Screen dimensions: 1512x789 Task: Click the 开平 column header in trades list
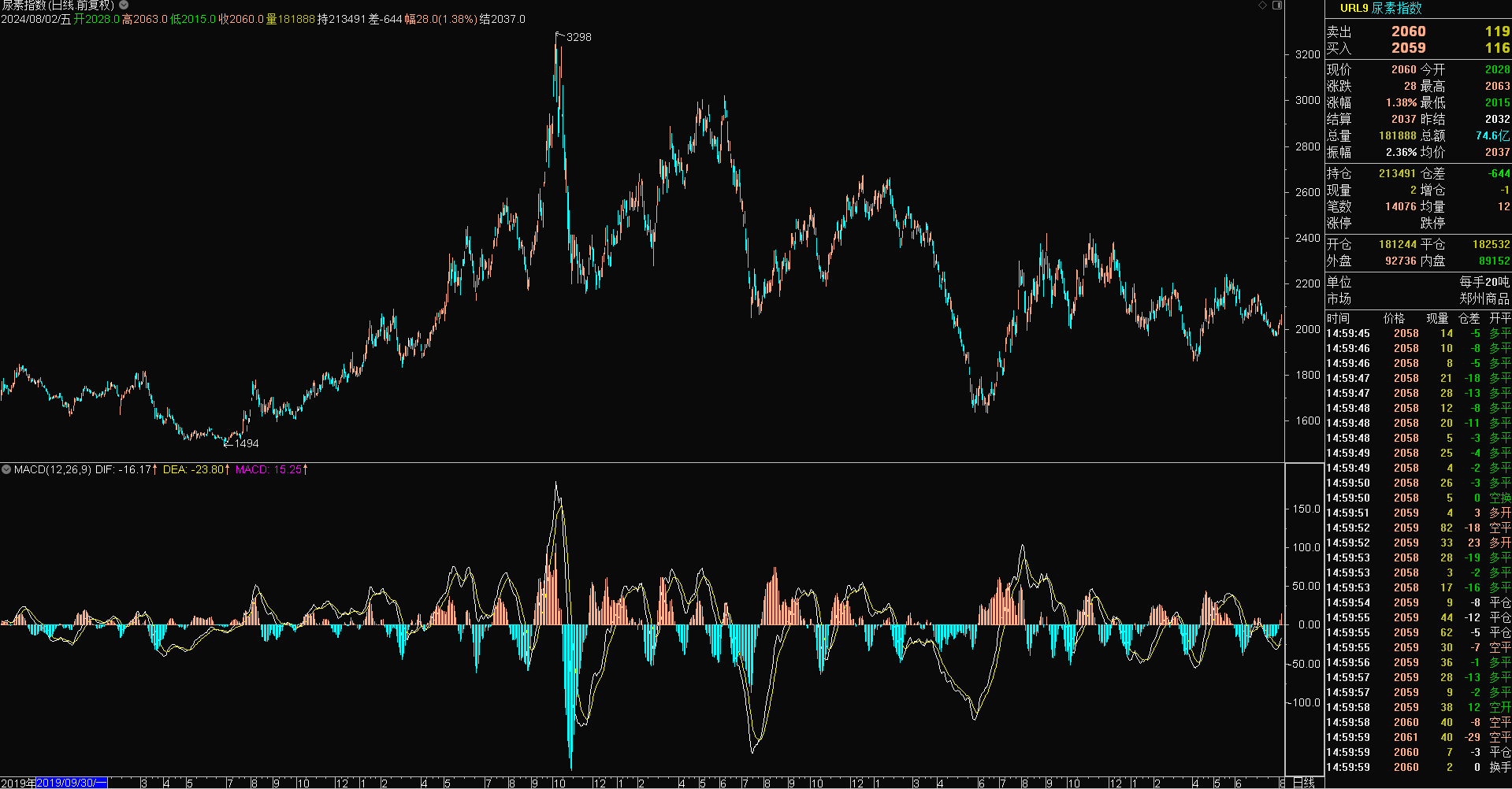click(x=1500, y=318)
